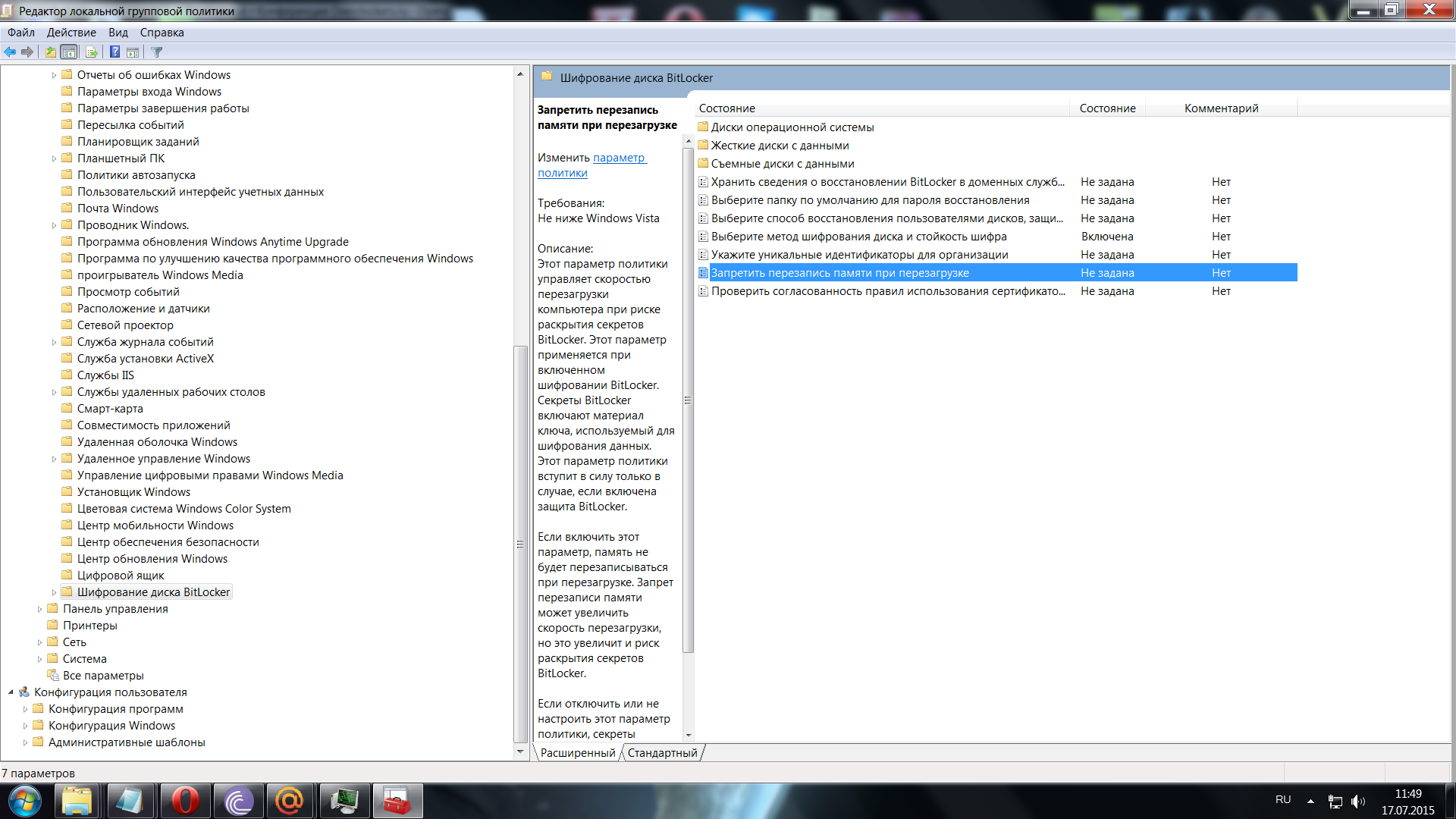This screenshot has height=819, width=1456.
Task: Open folder Жесткие диски с данными
Action: click(x=780, y=146)
